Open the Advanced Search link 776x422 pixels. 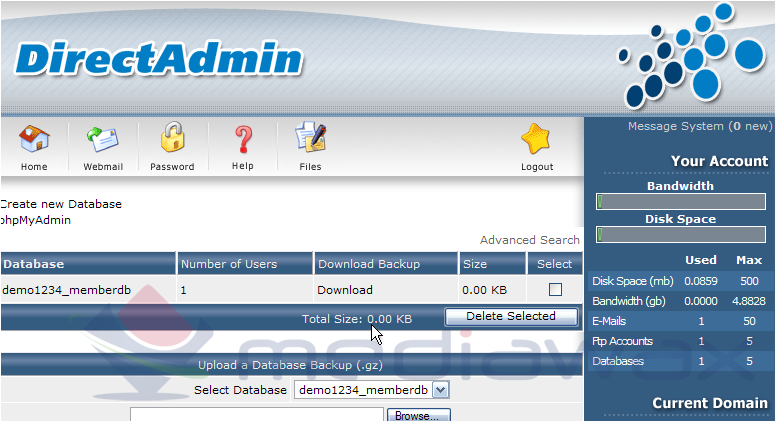530,240
